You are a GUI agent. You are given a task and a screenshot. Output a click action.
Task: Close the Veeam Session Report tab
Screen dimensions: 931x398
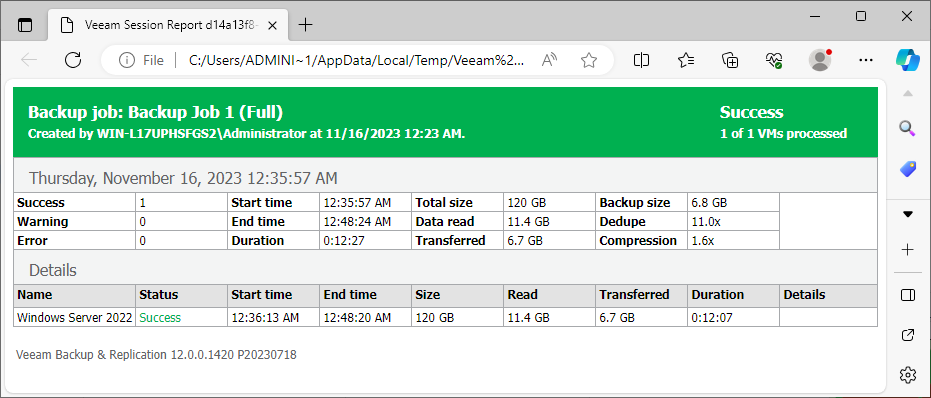pos(273,25)
